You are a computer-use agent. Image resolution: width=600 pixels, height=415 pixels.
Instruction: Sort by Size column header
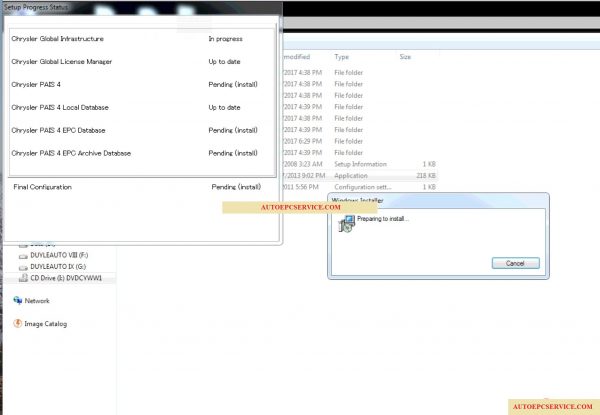click(405, 57)
